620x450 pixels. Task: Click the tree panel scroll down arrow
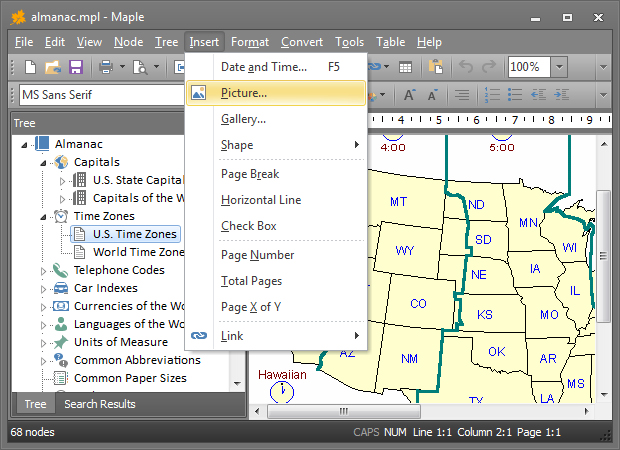(238, 384)
